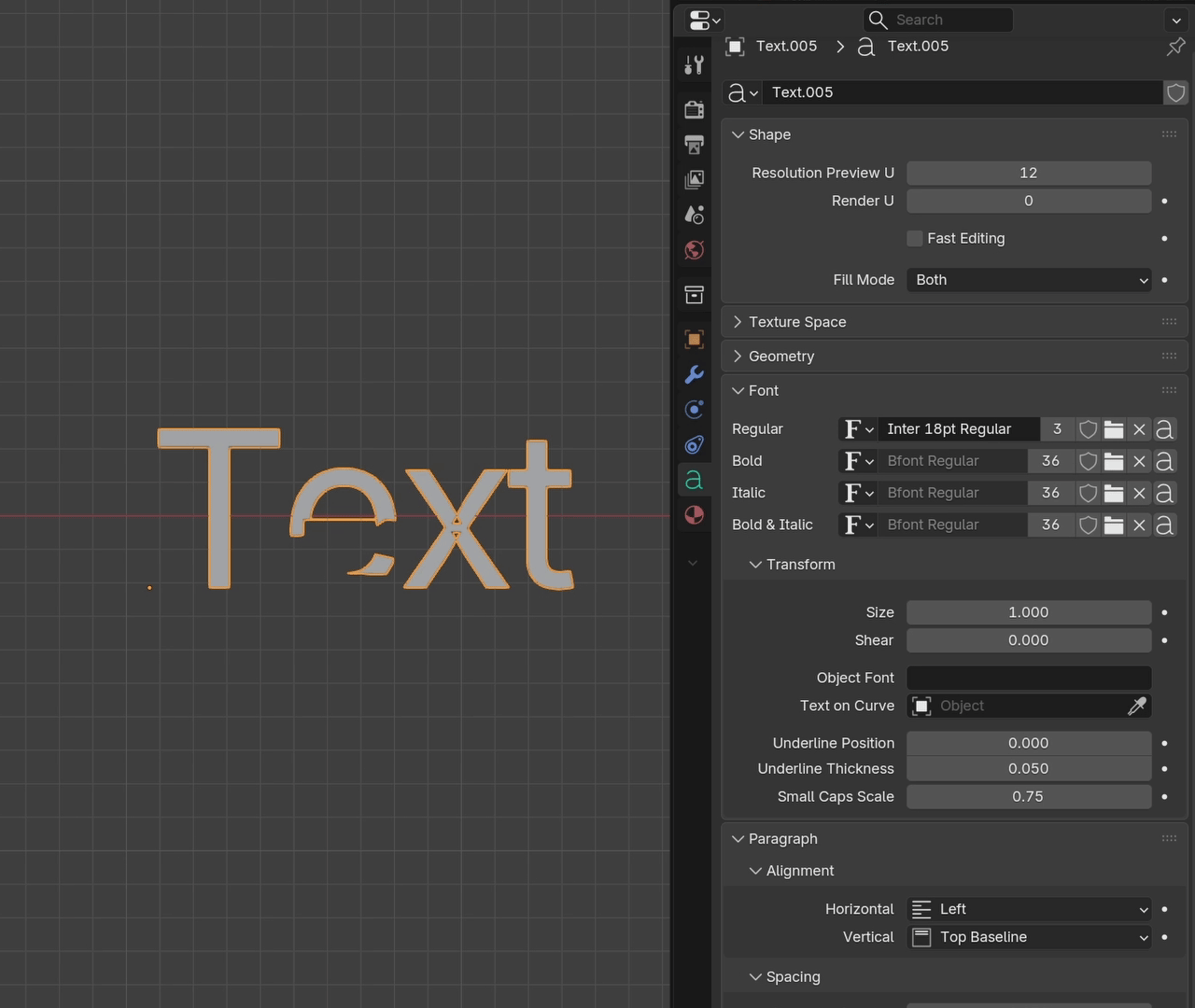This screenshot has height=1008, width=1195.
Task: Open the Output properties tab
Action: (694, 145)
